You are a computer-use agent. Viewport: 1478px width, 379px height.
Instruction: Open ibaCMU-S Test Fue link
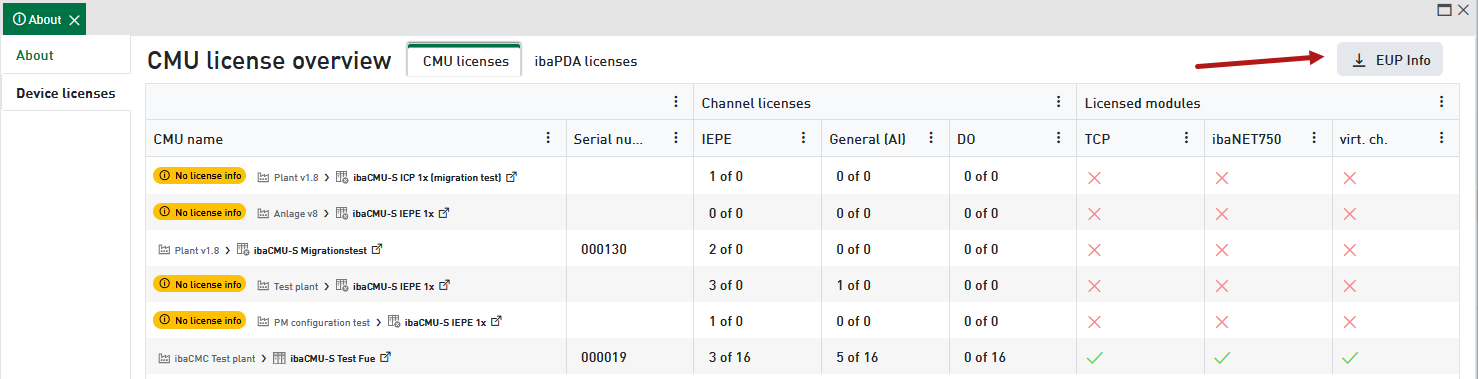[332, 358]
